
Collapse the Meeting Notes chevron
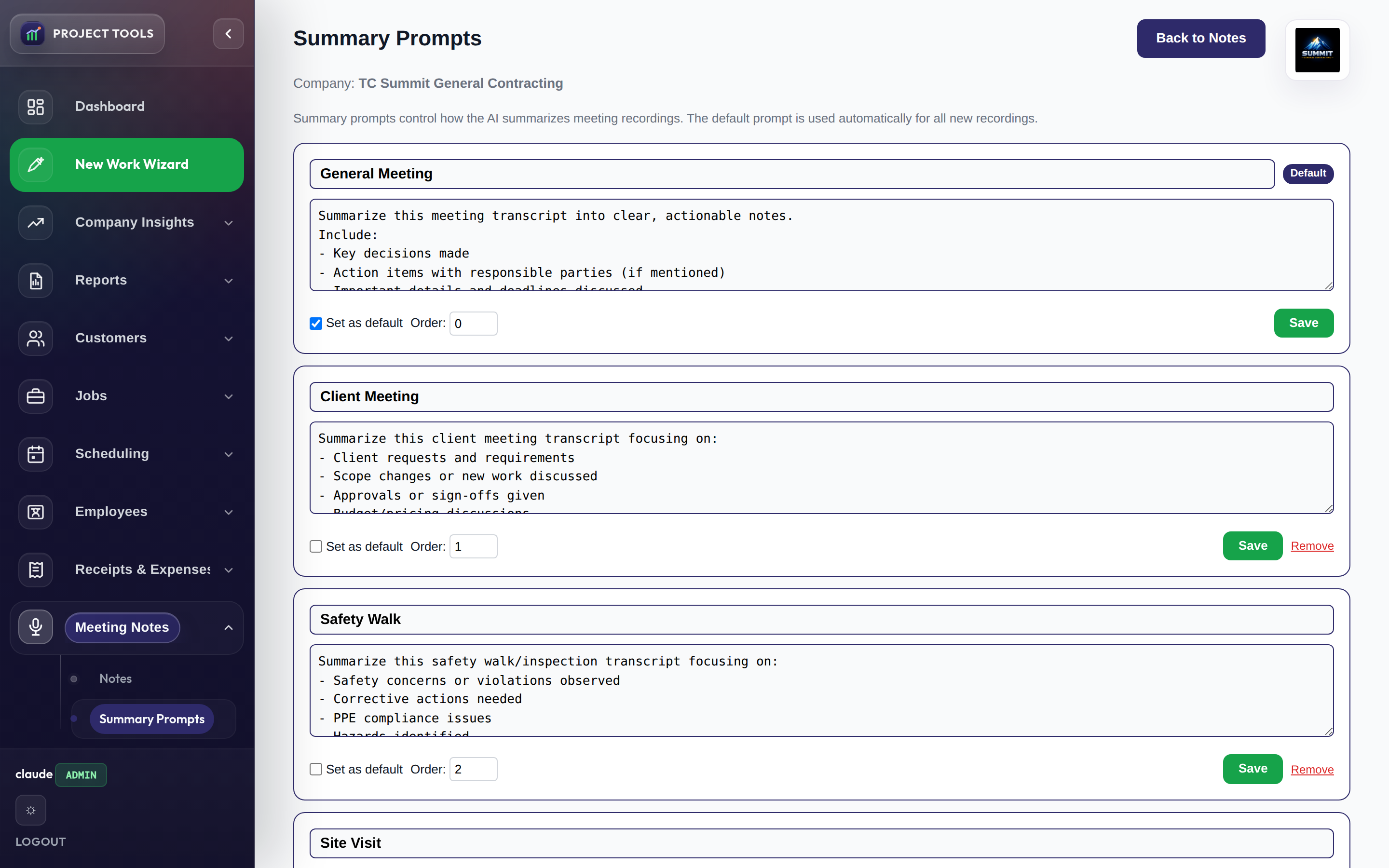point(229,627)
